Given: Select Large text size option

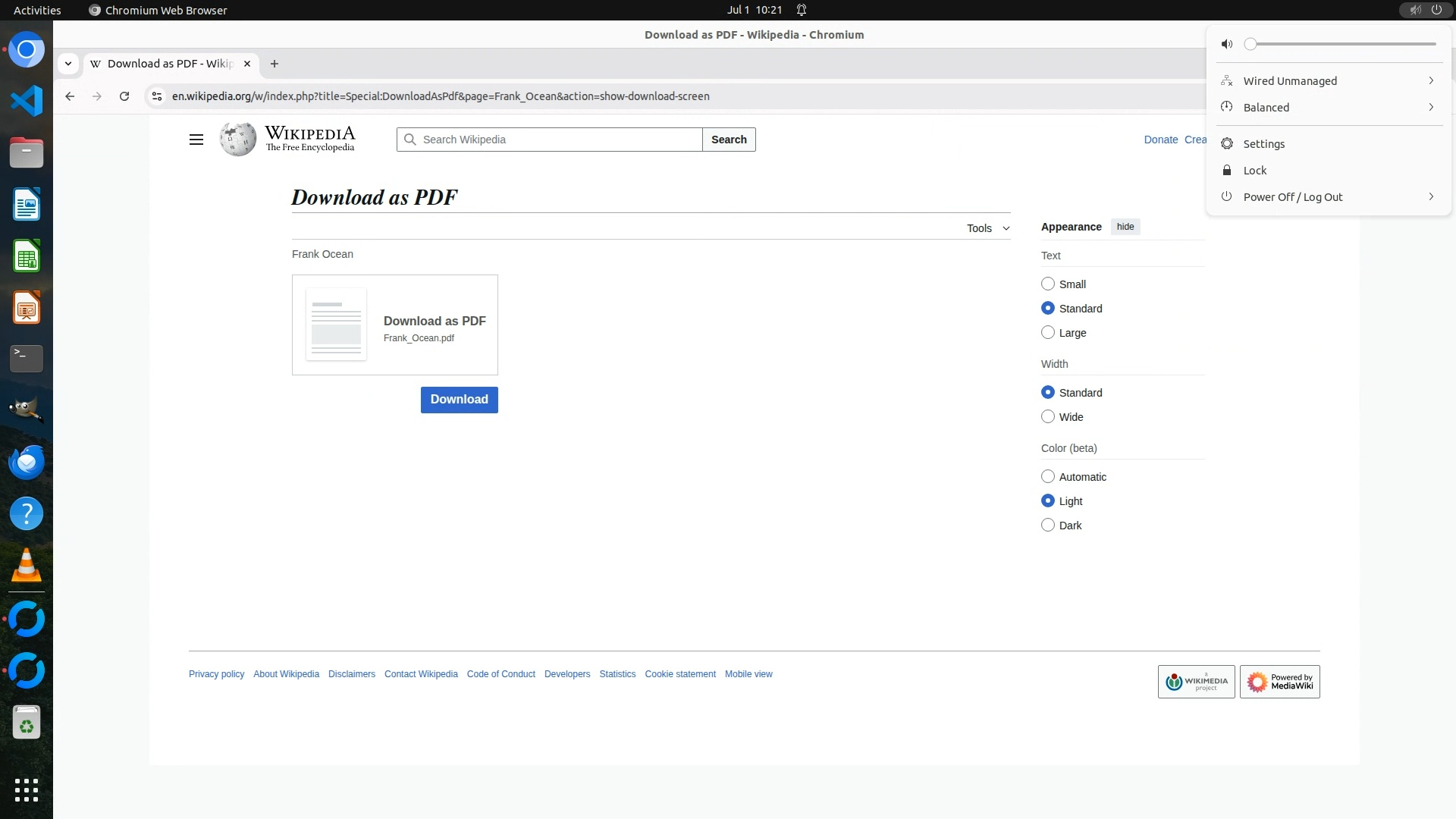Looking at the screenshot, I should tap(1048, 332).
